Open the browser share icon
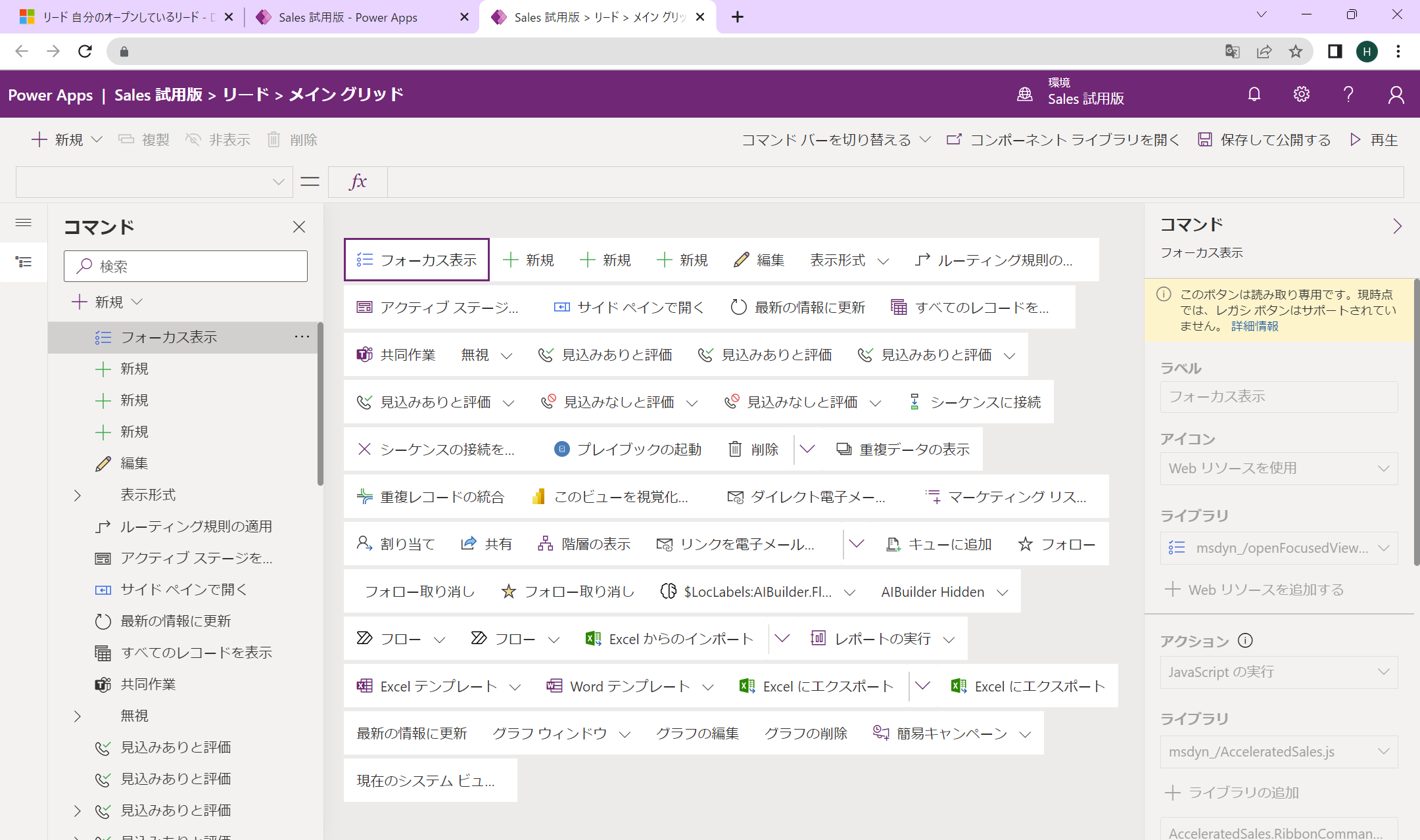The height and width of the screenshot is (840, 1420). click(1264, 51)
